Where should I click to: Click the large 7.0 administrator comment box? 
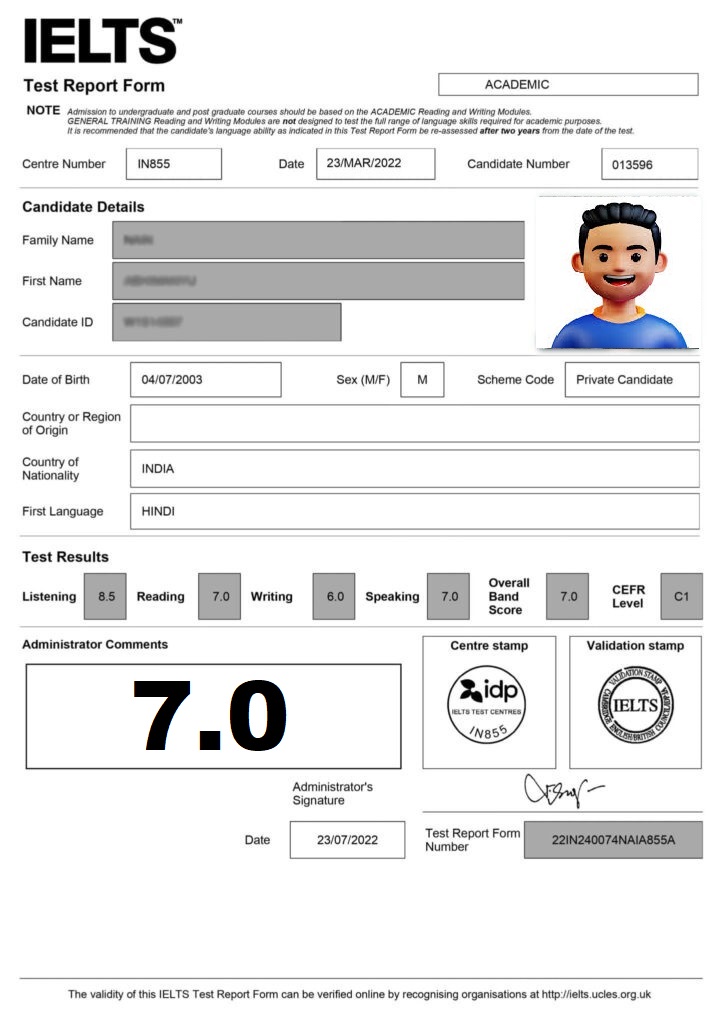click(x=213, y=716)
